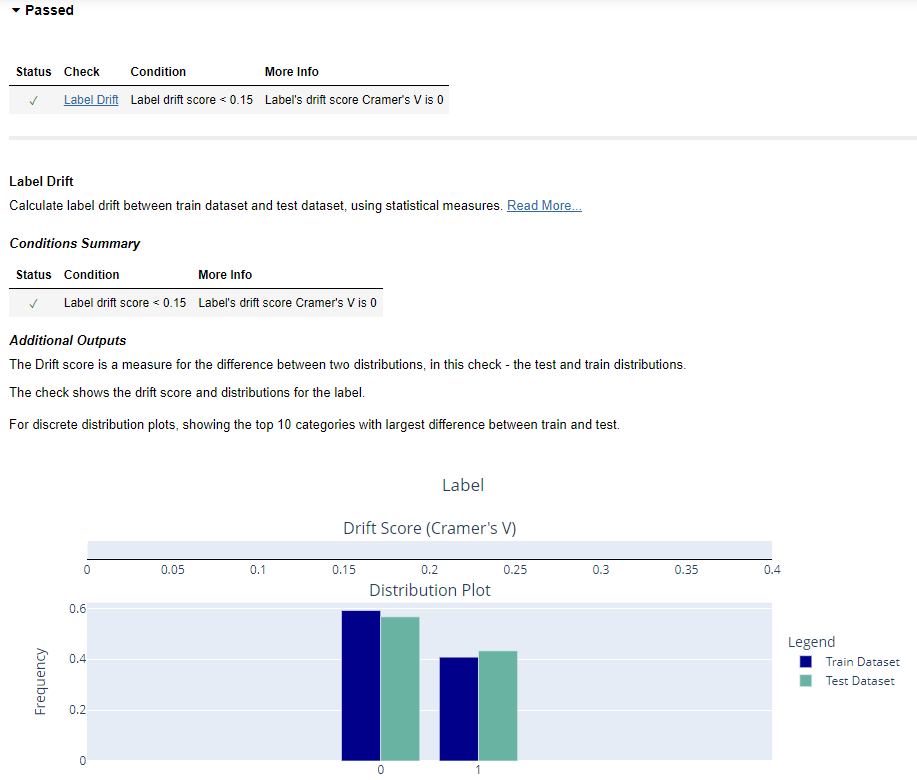Click green checkmark in Conditions Summary row
The width and height of the screenshot is (917, 780).
point(33,303)
